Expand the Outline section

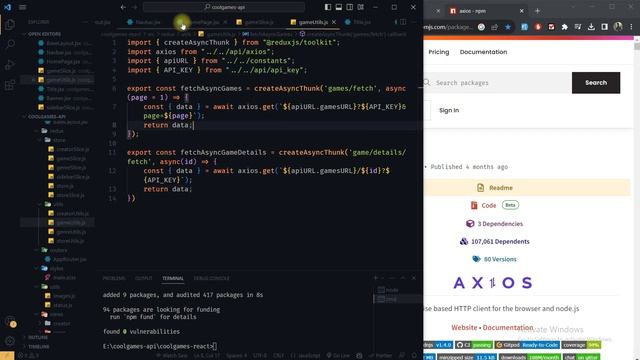coord(38,338)
